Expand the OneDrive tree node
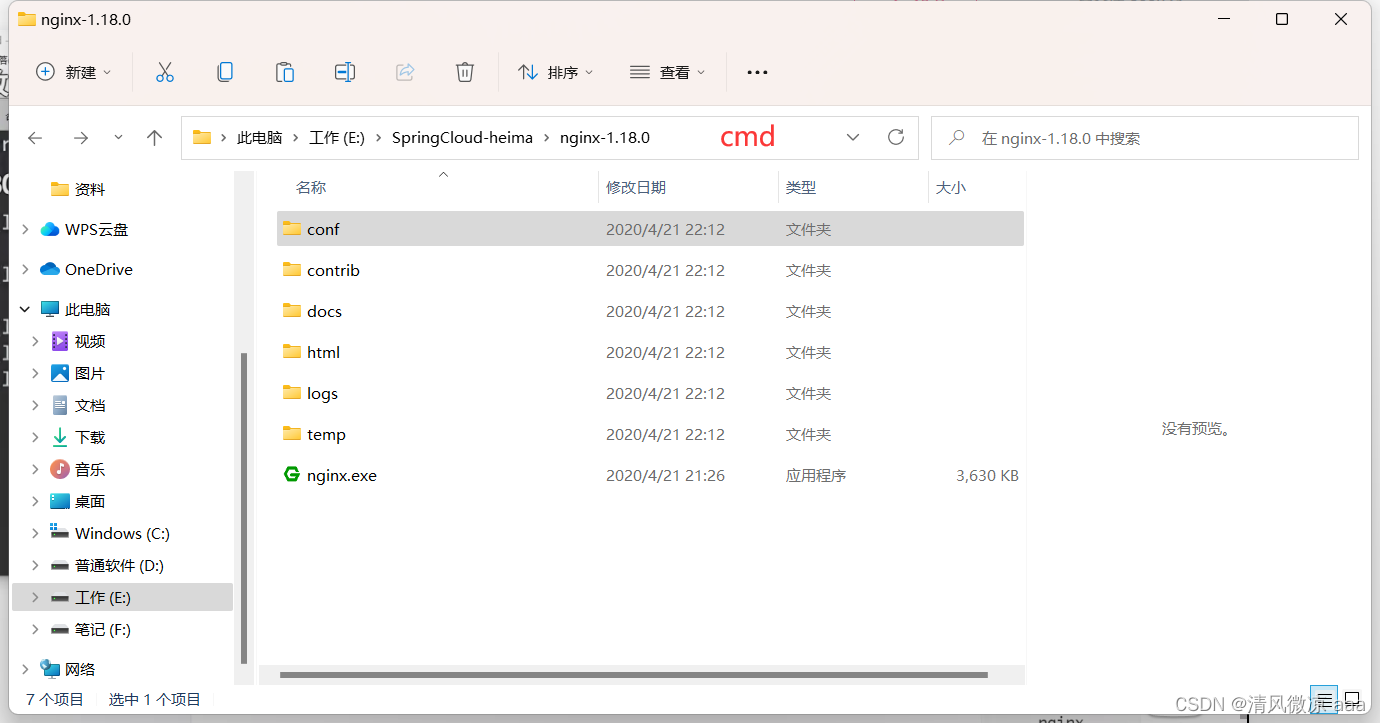1380x723 pixels. (26, 269)
